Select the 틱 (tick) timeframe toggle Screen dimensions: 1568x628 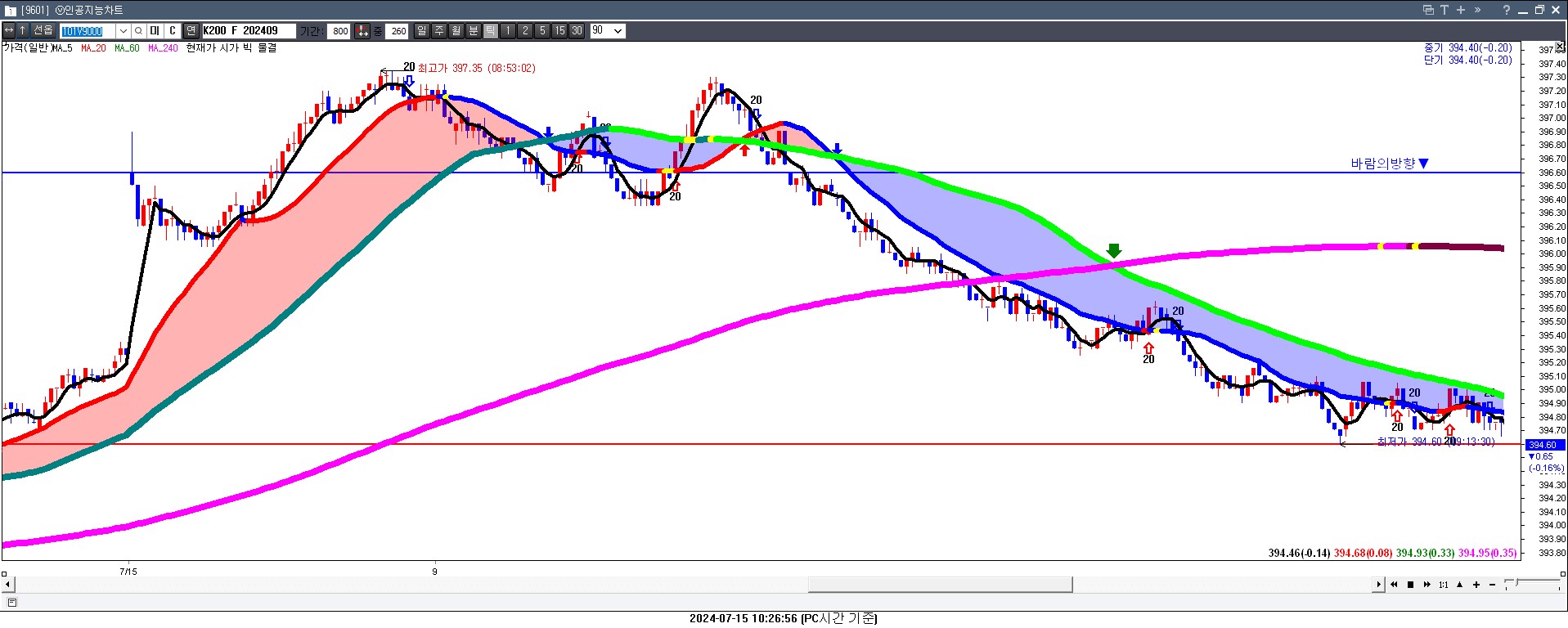490,31
